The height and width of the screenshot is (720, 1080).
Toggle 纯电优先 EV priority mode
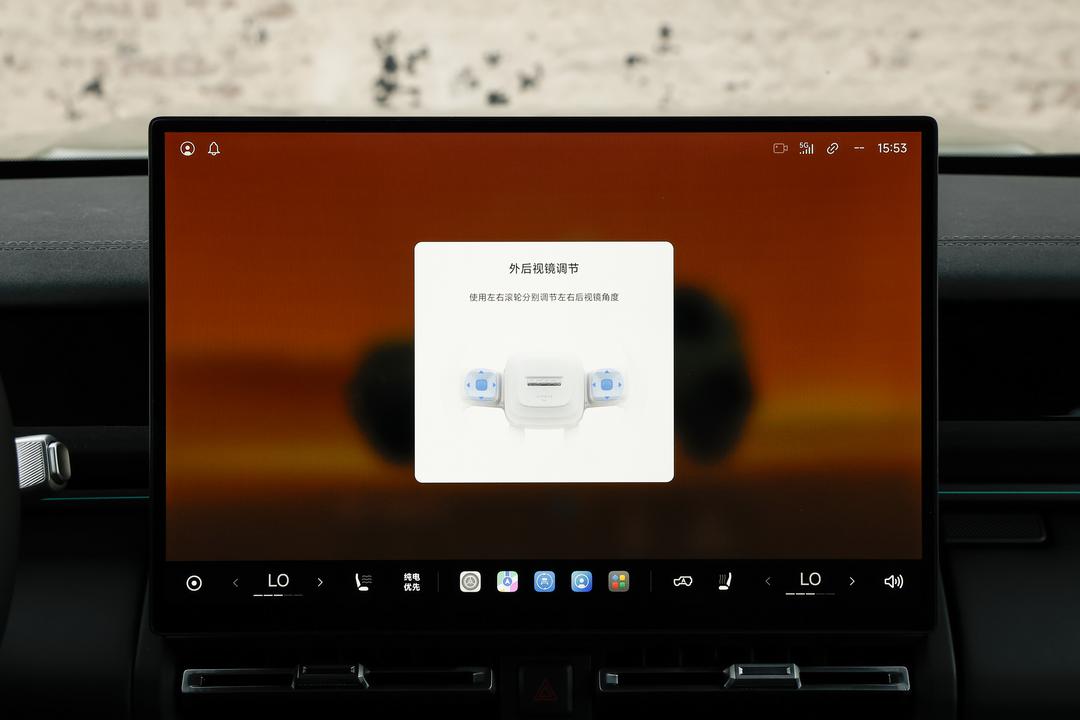click(x=412, y=582)
